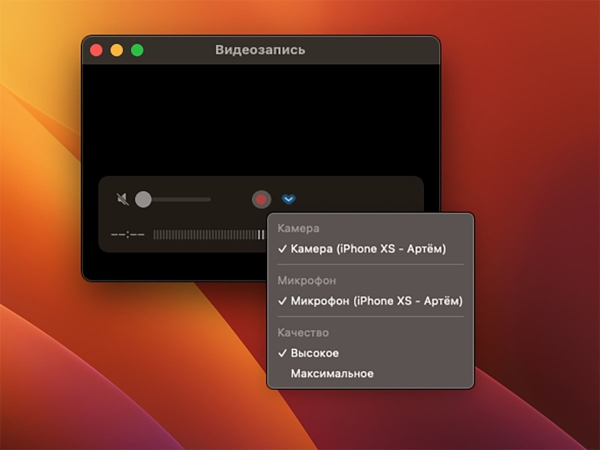The height and width of the screenshot is (450, 600).
Task: Click the Камера section header in menu
Action: click(298, 228)
